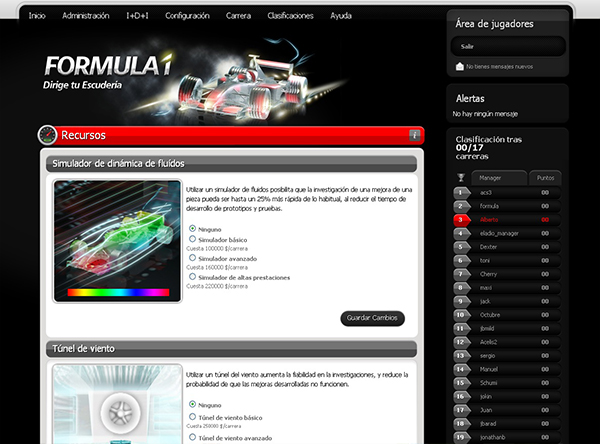Select Simulador básico option
Screen dimensions: 600x444
(192, 239)
